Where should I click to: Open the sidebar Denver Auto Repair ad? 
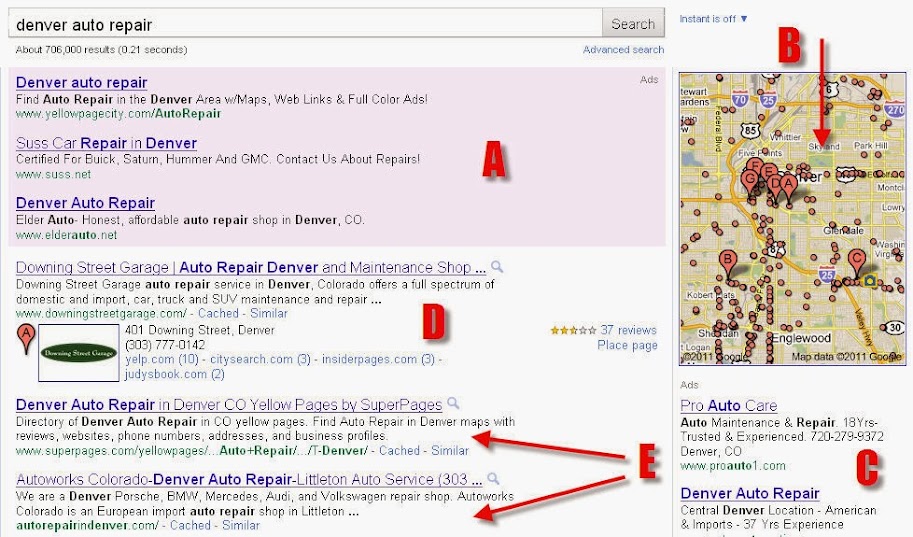(750, 494)
